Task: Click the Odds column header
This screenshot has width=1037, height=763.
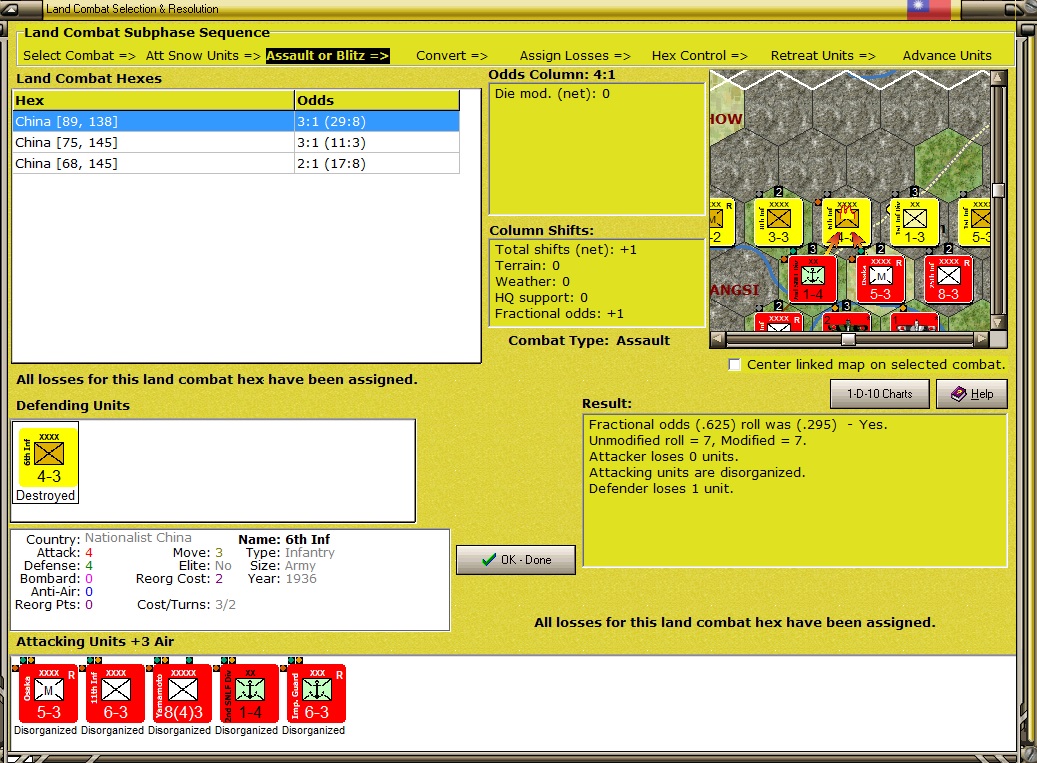Action: click(377, 100)
